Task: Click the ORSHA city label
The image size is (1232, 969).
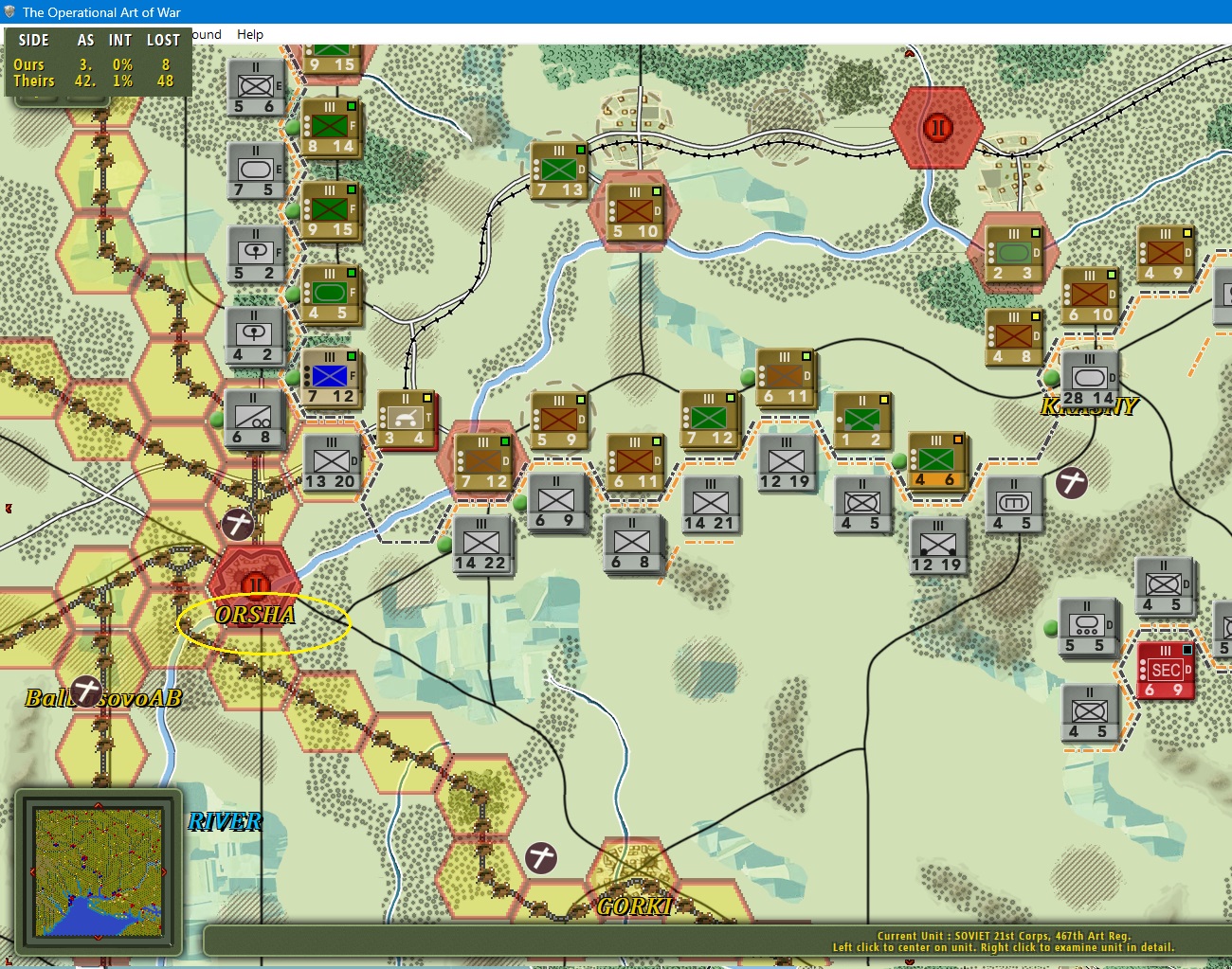Action: point(255,615)
